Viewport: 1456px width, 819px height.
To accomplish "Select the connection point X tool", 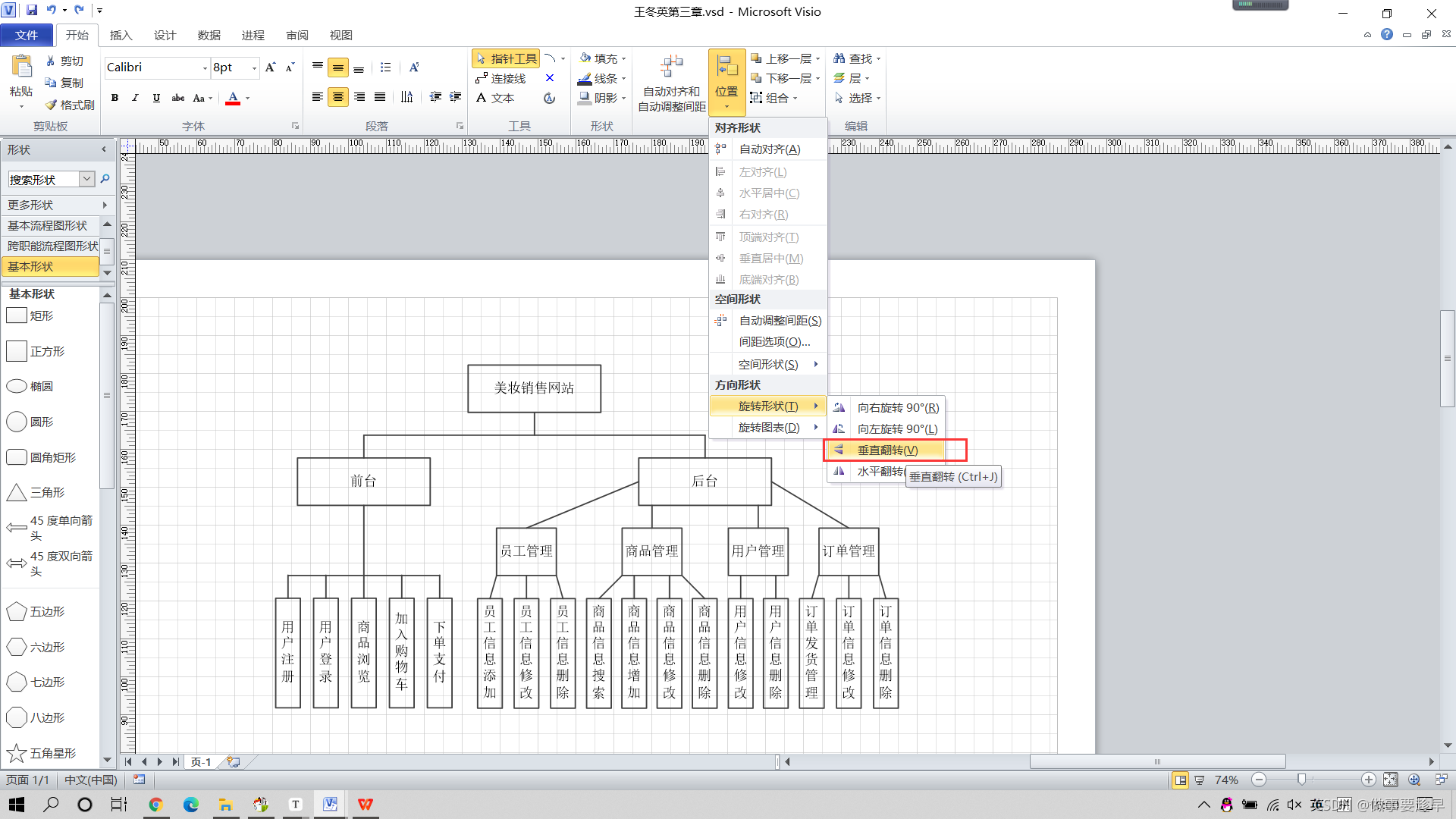I will [550, 78].
